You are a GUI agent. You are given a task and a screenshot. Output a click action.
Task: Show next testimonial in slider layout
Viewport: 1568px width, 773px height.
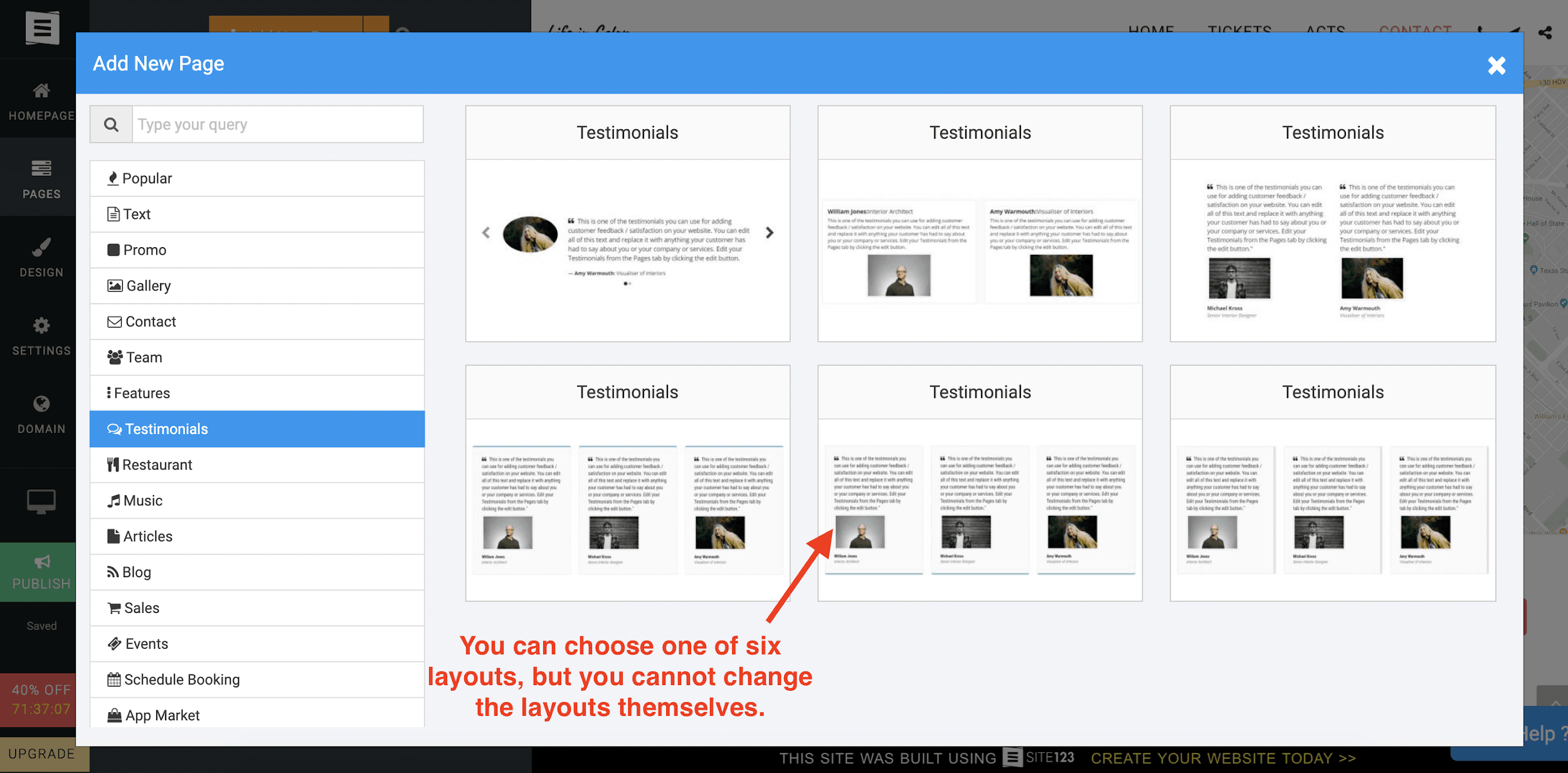770,233
